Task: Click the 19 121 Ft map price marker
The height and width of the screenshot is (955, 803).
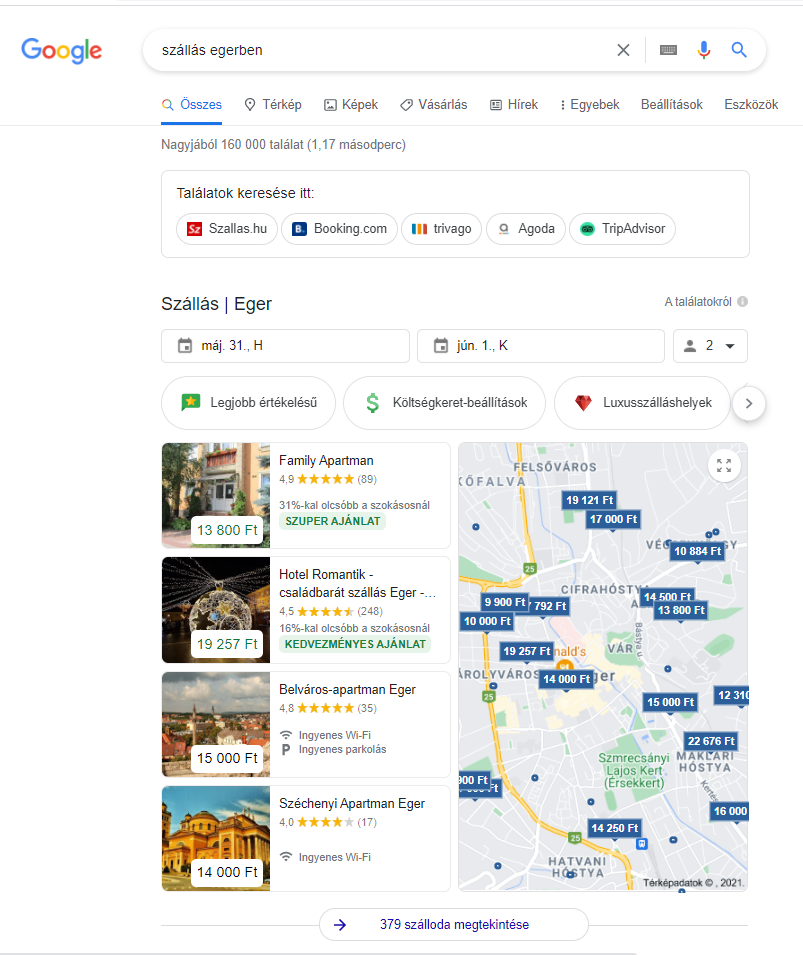Action: (x=589, y=501)
